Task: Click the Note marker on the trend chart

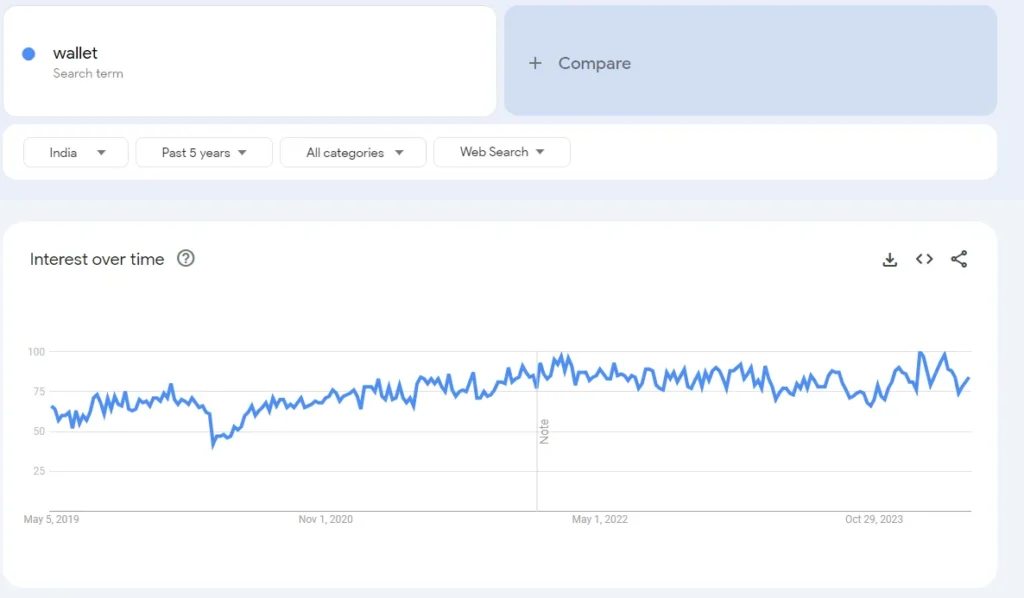Action: point(538,430)
